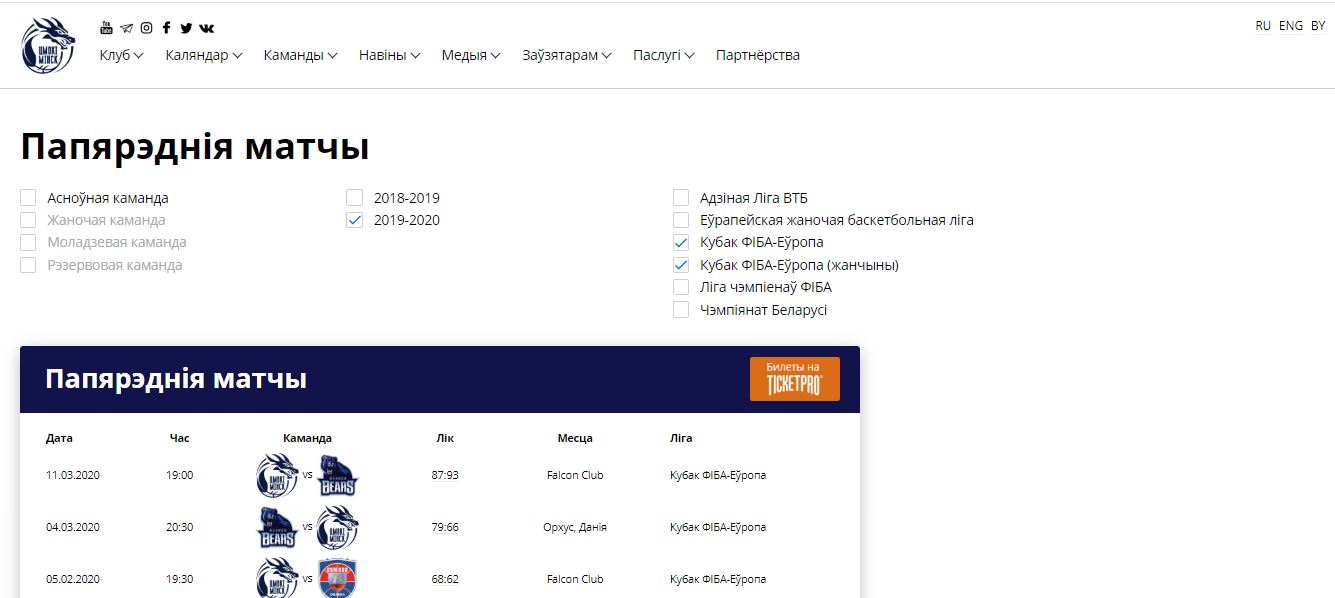
Task: Click the date 11.03.2020
Action: click(x=73, y=475)
